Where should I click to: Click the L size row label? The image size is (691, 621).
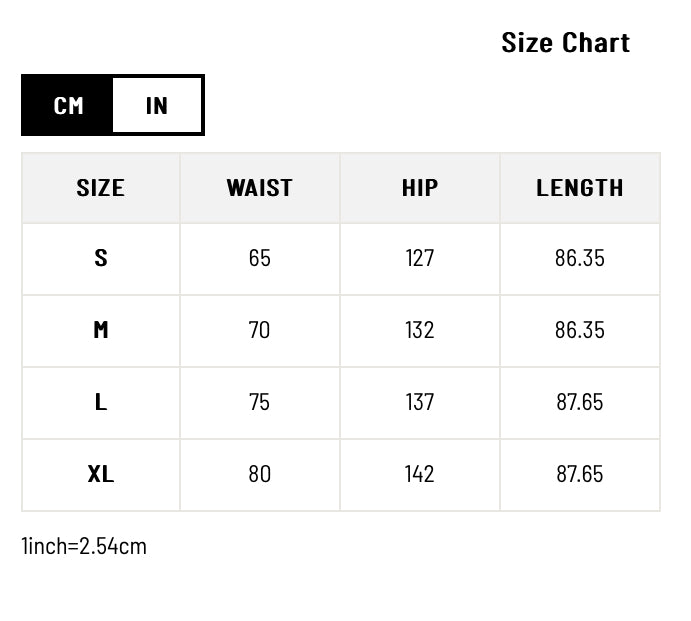point(100,402)
